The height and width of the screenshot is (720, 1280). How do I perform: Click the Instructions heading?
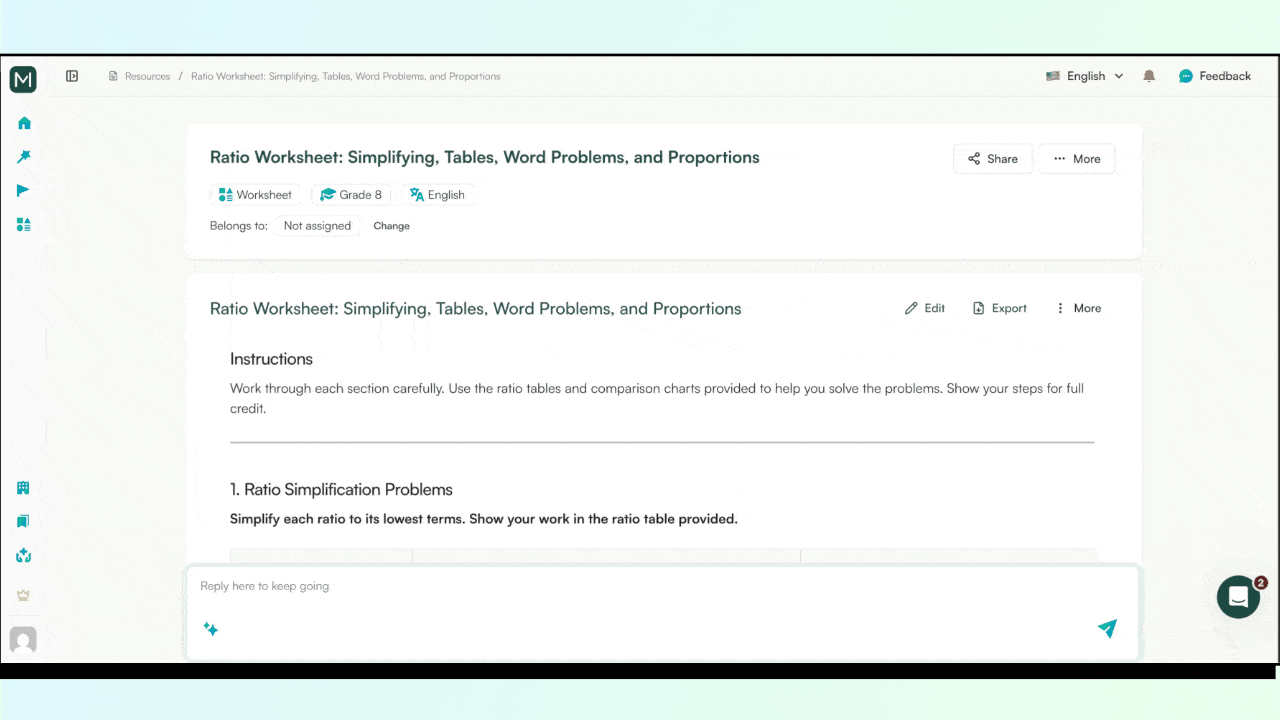coord(271,359)
